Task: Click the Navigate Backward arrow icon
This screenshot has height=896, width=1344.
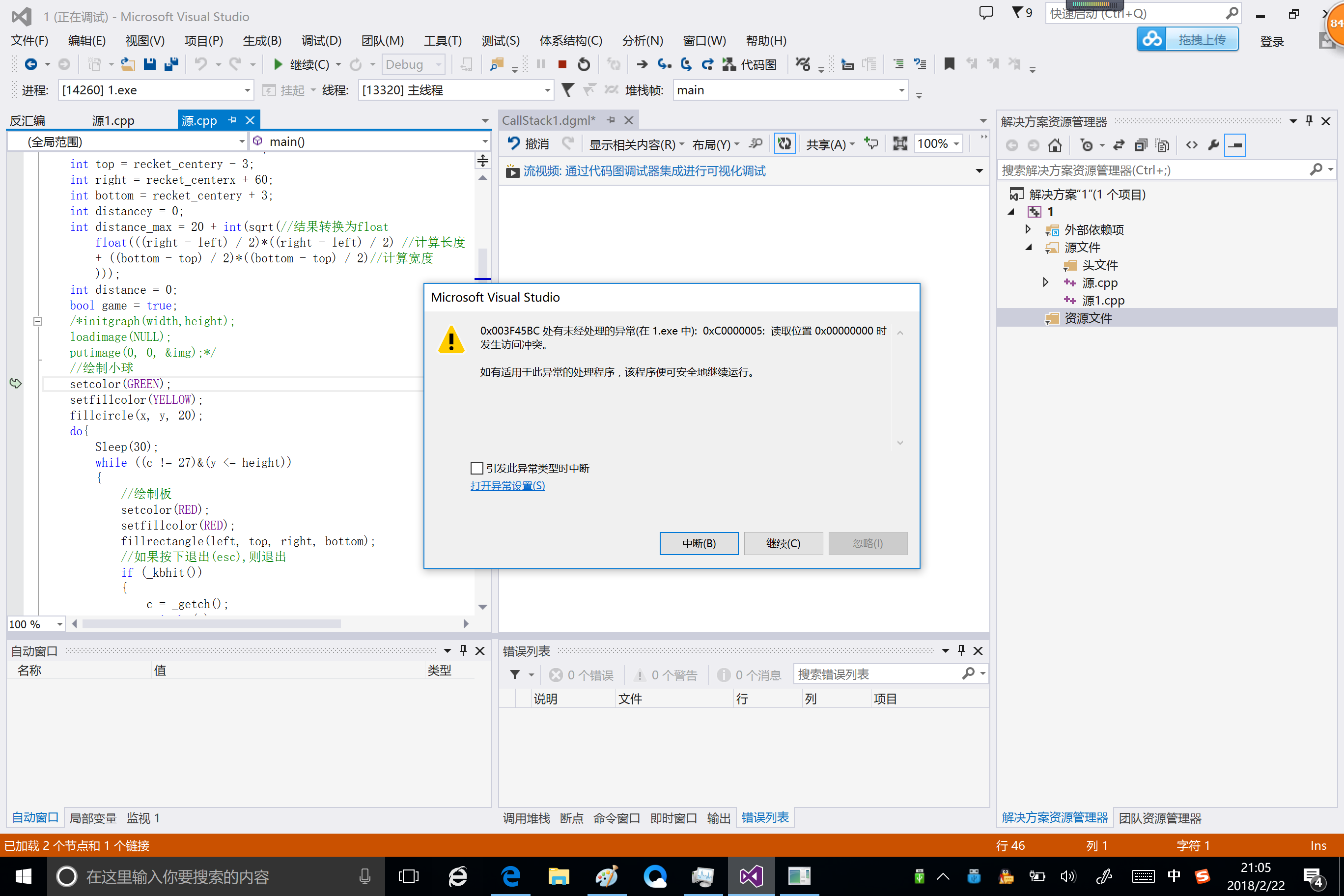Action: pyautogui.click(x=31, y=64)
